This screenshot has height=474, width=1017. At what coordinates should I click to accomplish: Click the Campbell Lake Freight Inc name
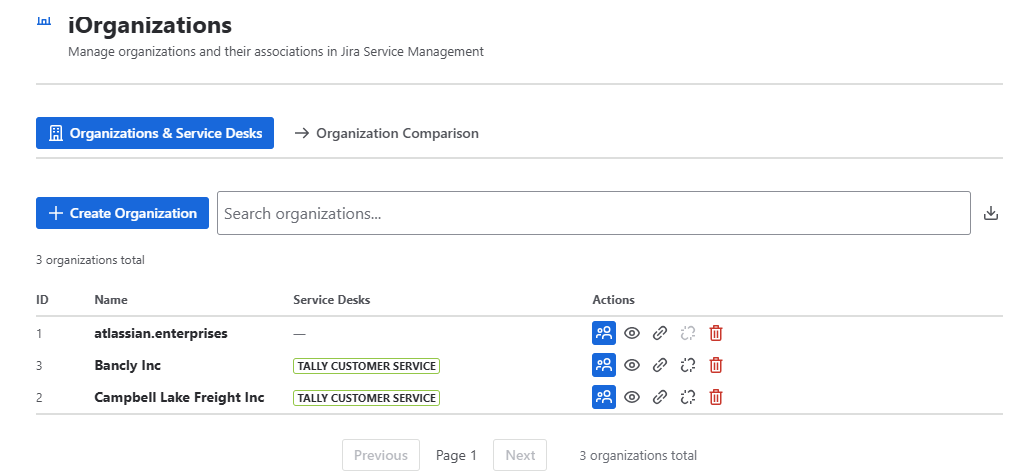click(x=179, y=397)
